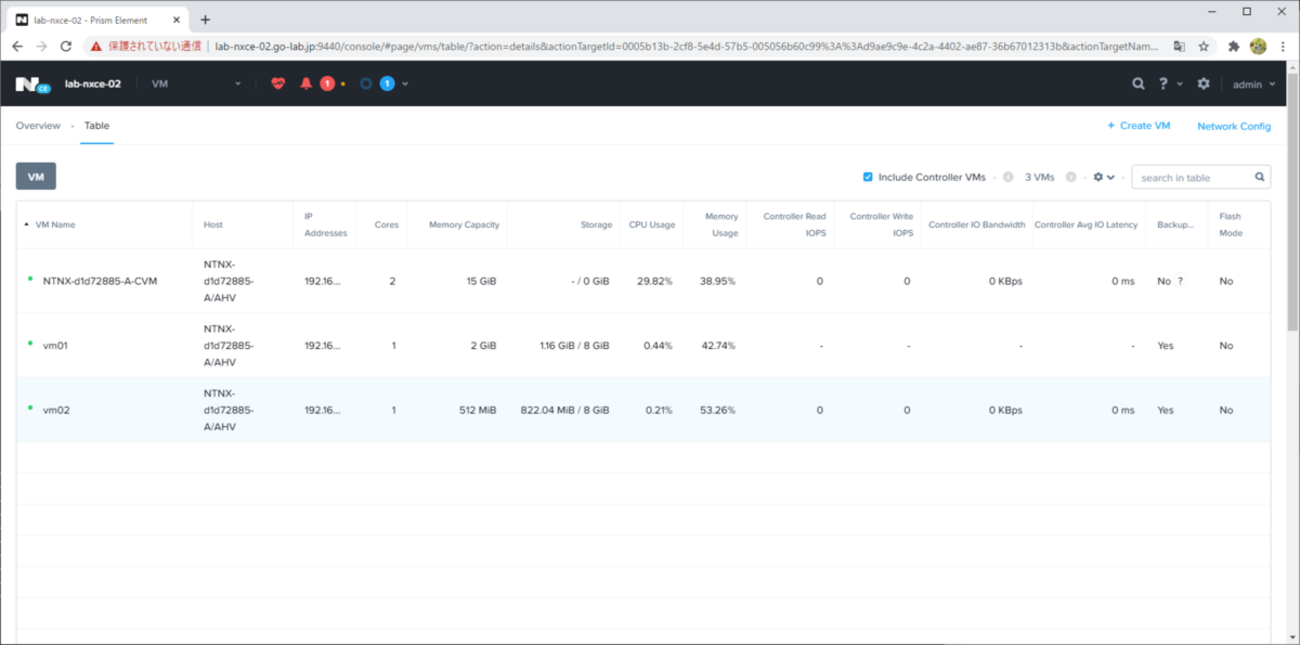Click the search in table field
This screenshot has width=1300, height=645.
1195,178
